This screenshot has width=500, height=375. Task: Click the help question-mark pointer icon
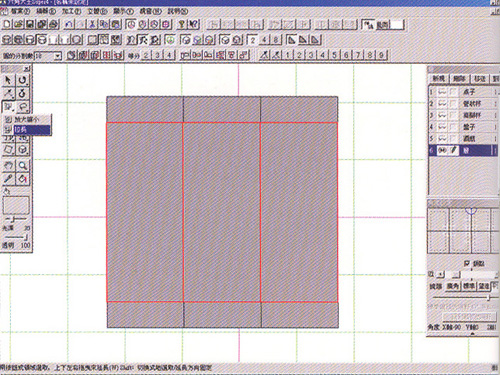194,24
